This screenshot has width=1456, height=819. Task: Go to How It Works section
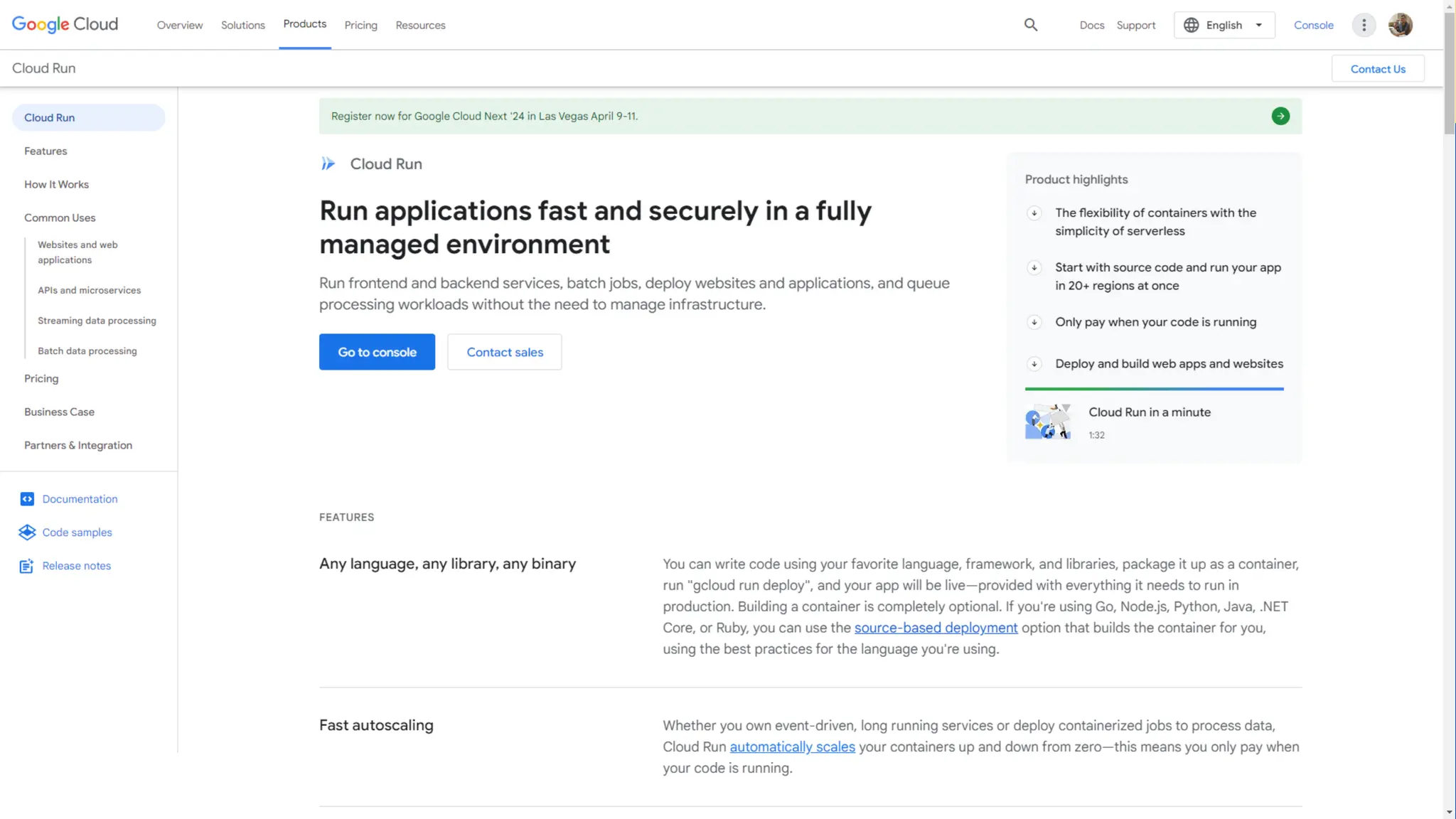tap(56, 184)
